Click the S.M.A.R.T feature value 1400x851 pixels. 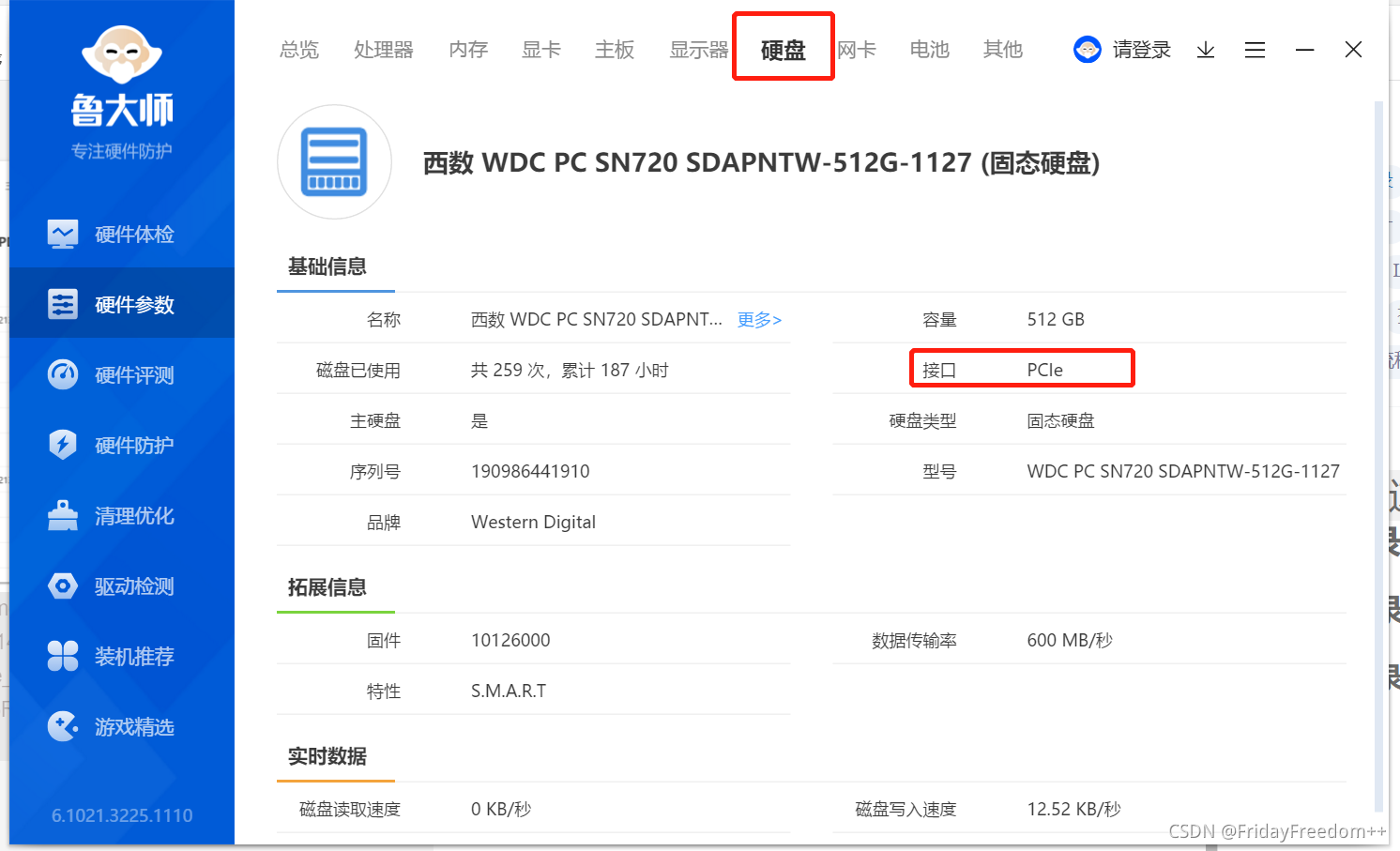click(x=509, y=691)
